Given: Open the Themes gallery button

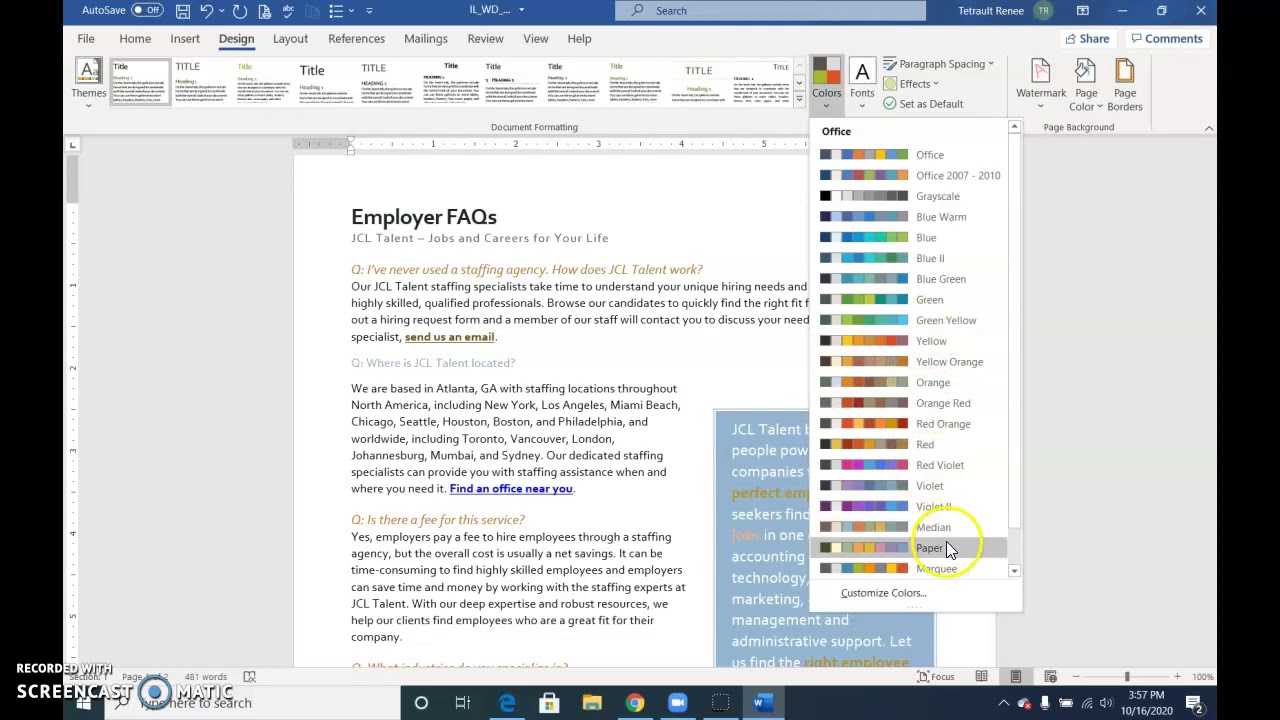Looking at the screenshot, I should [88, 84].
